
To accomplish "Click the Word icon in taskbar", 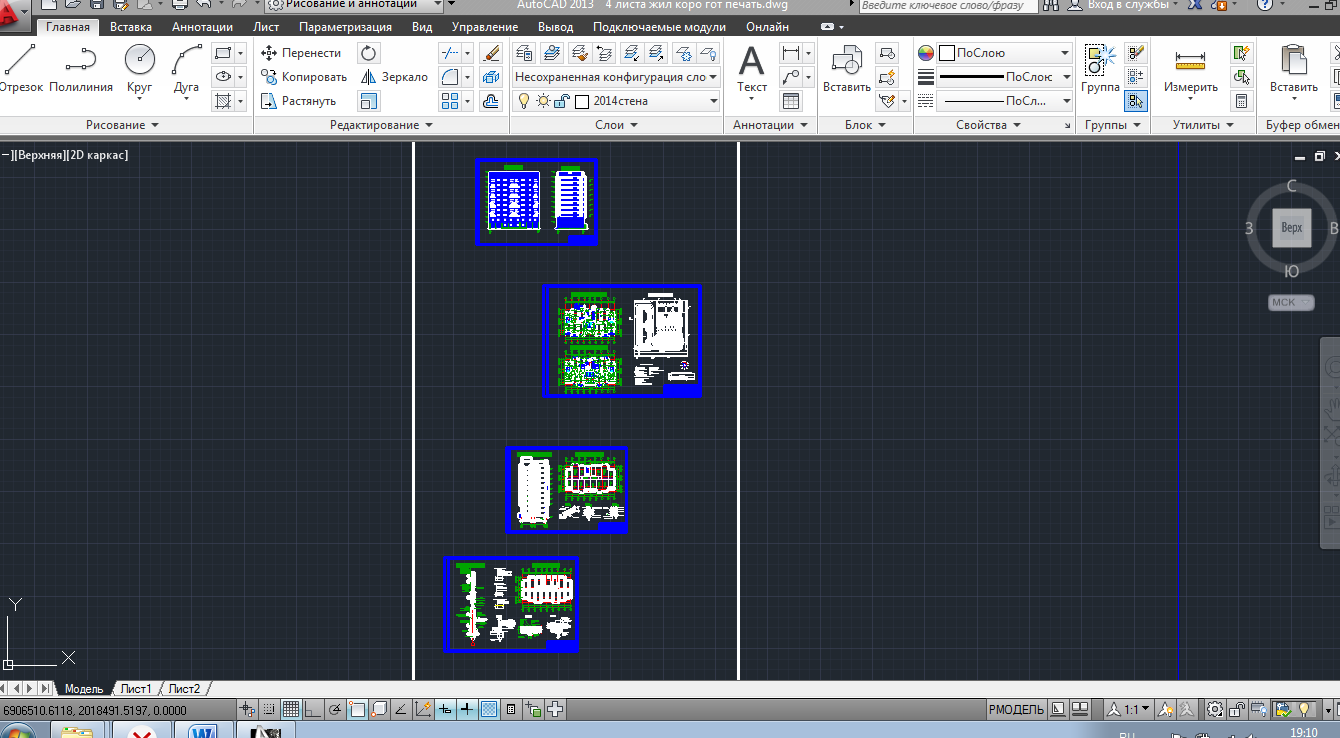I will point(203,731).
